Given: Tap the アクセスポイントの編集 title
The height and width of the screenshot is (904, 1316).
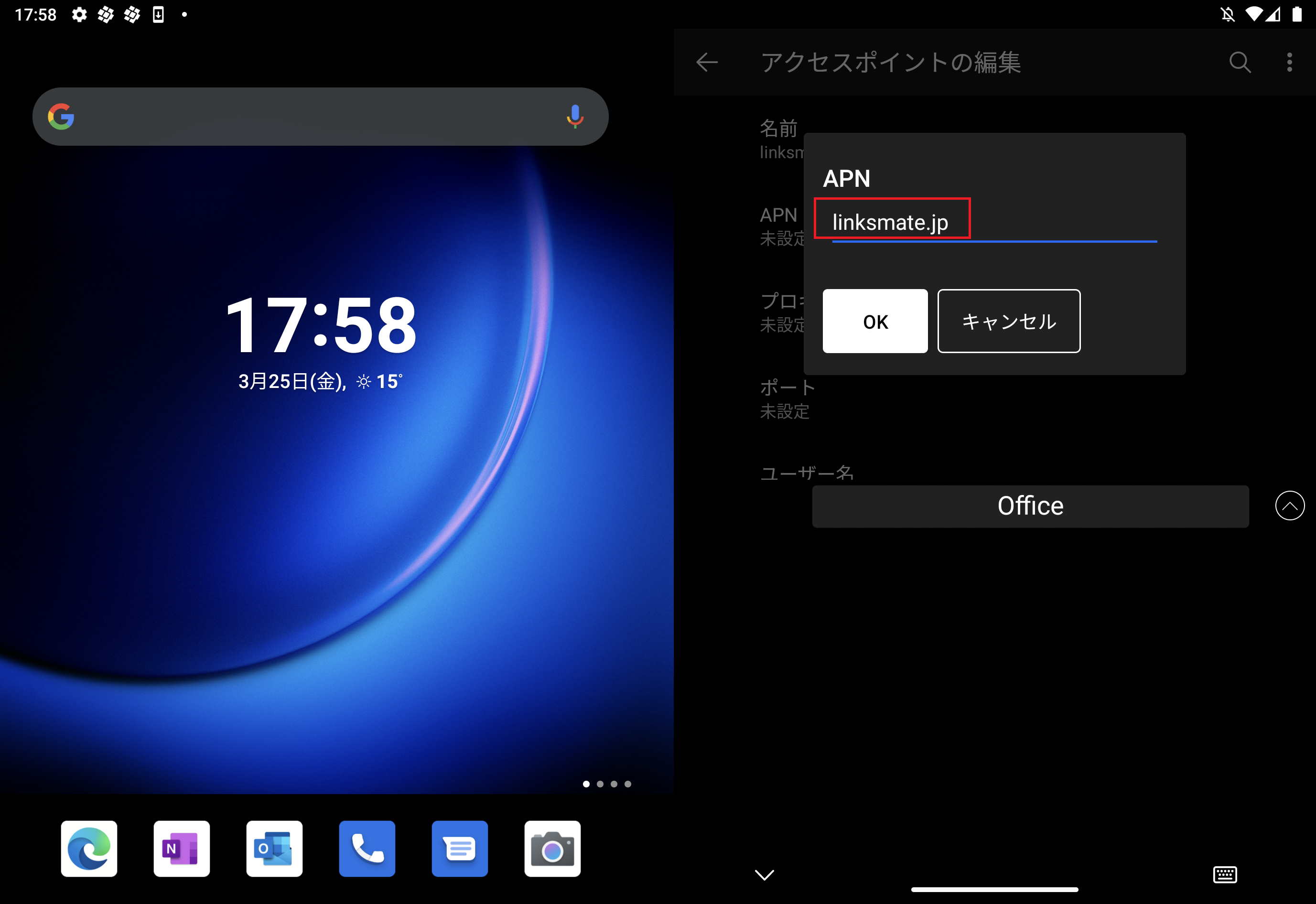Looking at the screenshot, I should coord(891,62).
